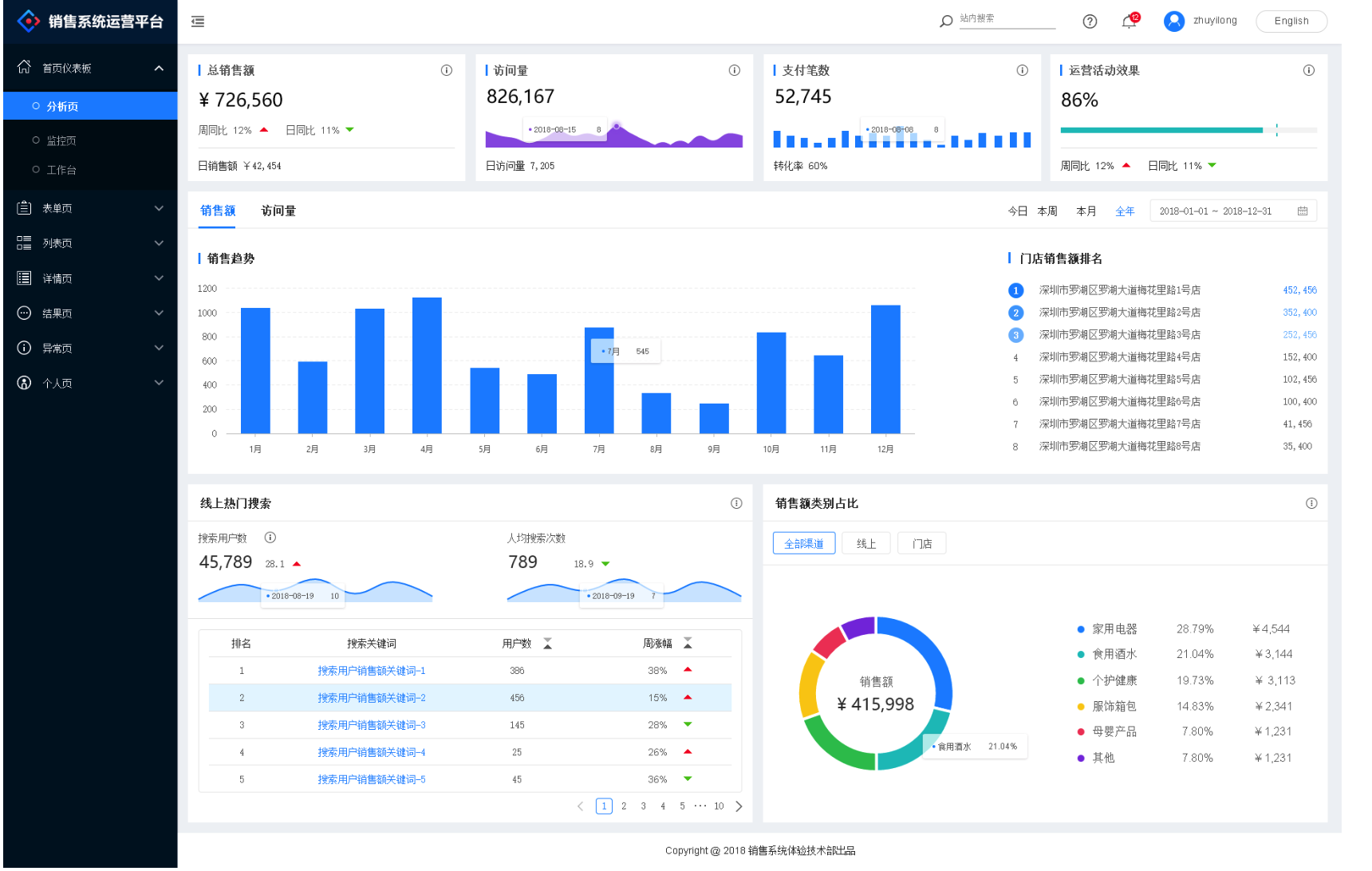The width and height of the screenshot is (1372, 871).
Task: Switch language with English button
Action: click(1291, 22)
